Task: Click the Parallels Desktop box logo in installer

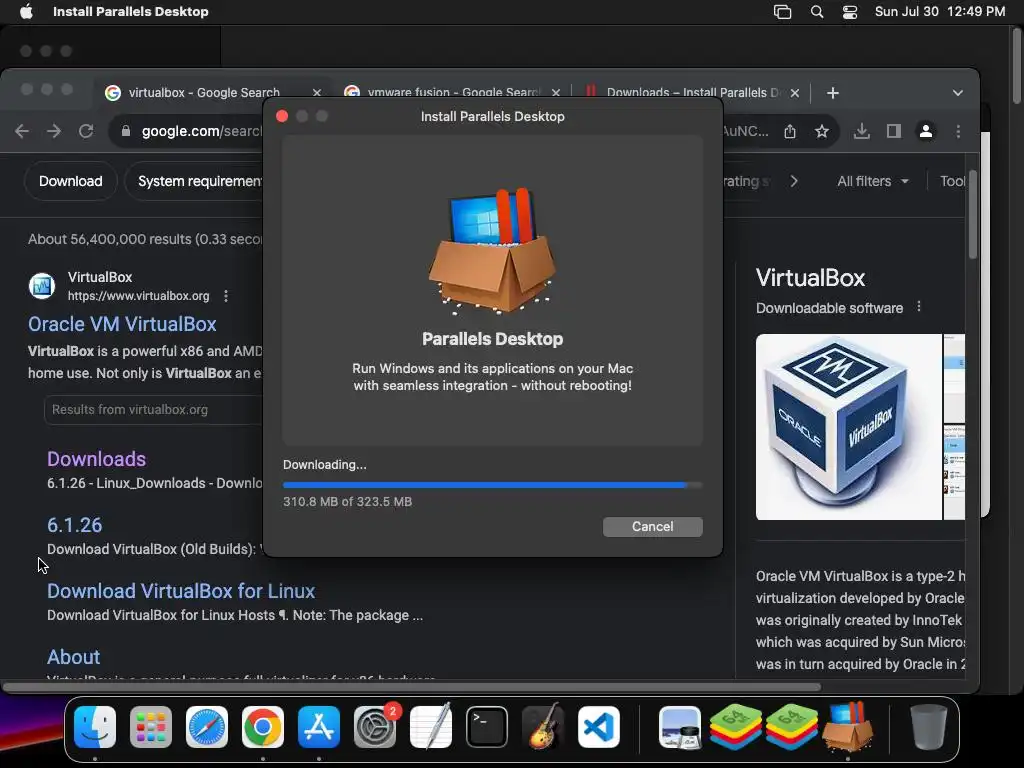Action: (x=492, y=249)
